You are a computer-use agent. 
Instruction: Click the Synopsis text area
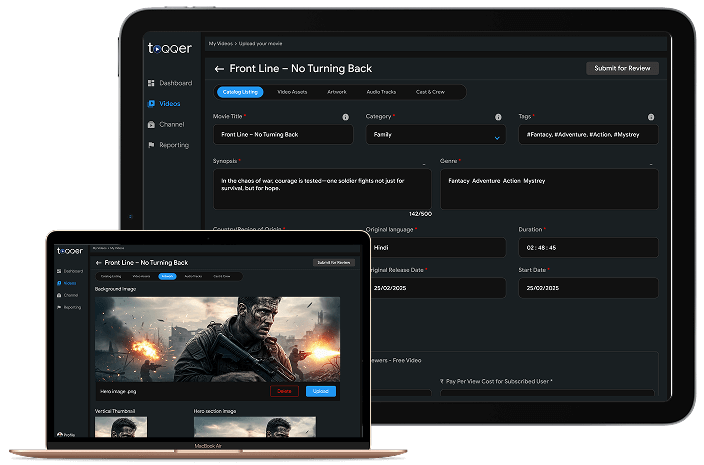[321, 187]
